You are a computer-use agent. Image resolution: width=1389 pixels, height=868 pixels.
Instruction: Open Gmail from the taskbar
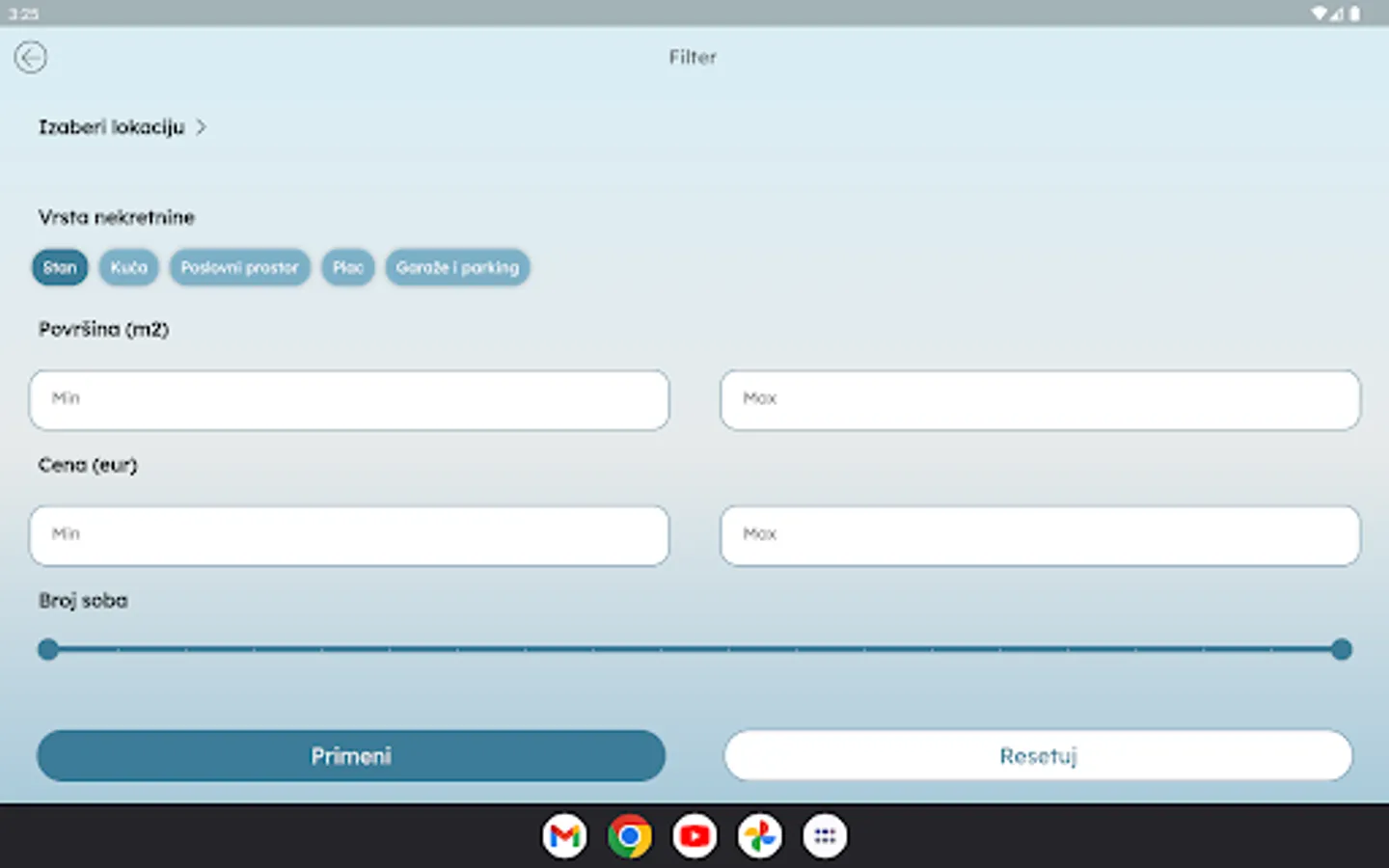[x=564, y=836]
